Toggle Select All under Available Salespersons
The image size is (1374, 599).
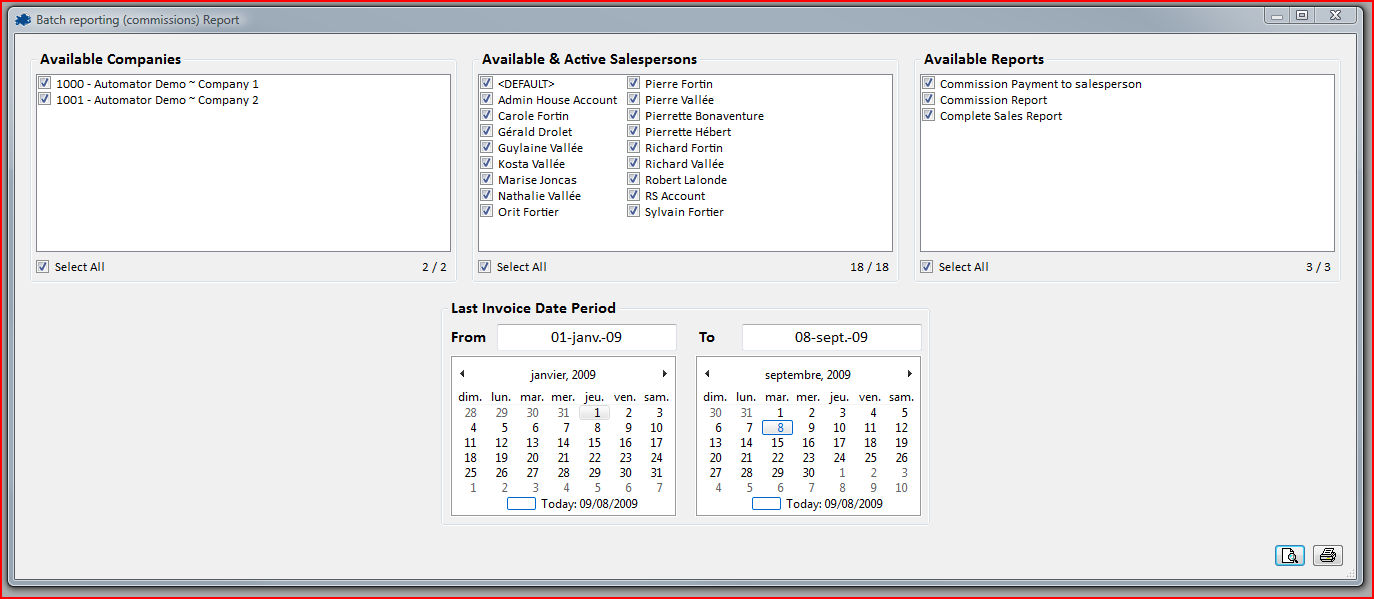485,267
